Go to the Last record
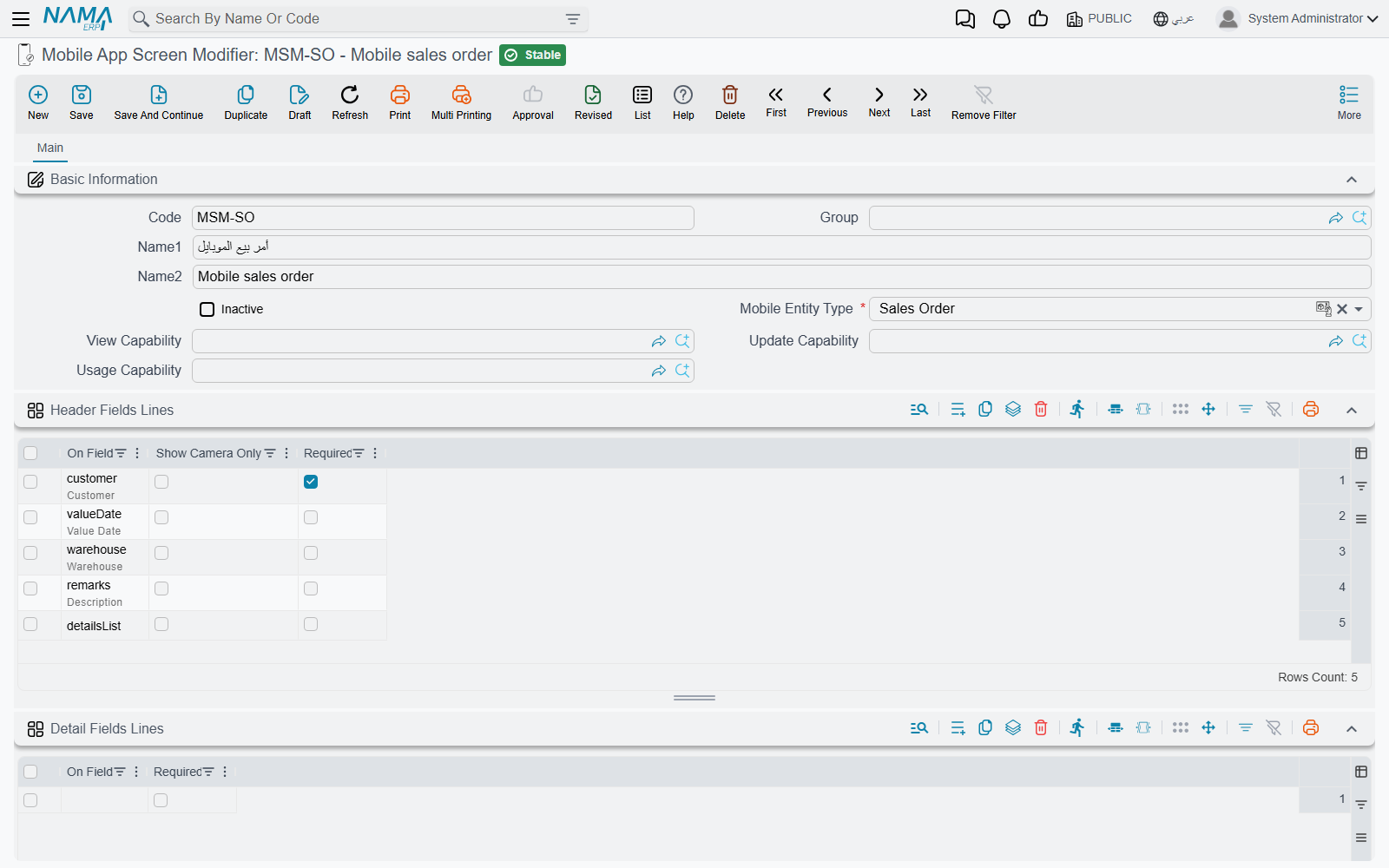 [920, 101]
